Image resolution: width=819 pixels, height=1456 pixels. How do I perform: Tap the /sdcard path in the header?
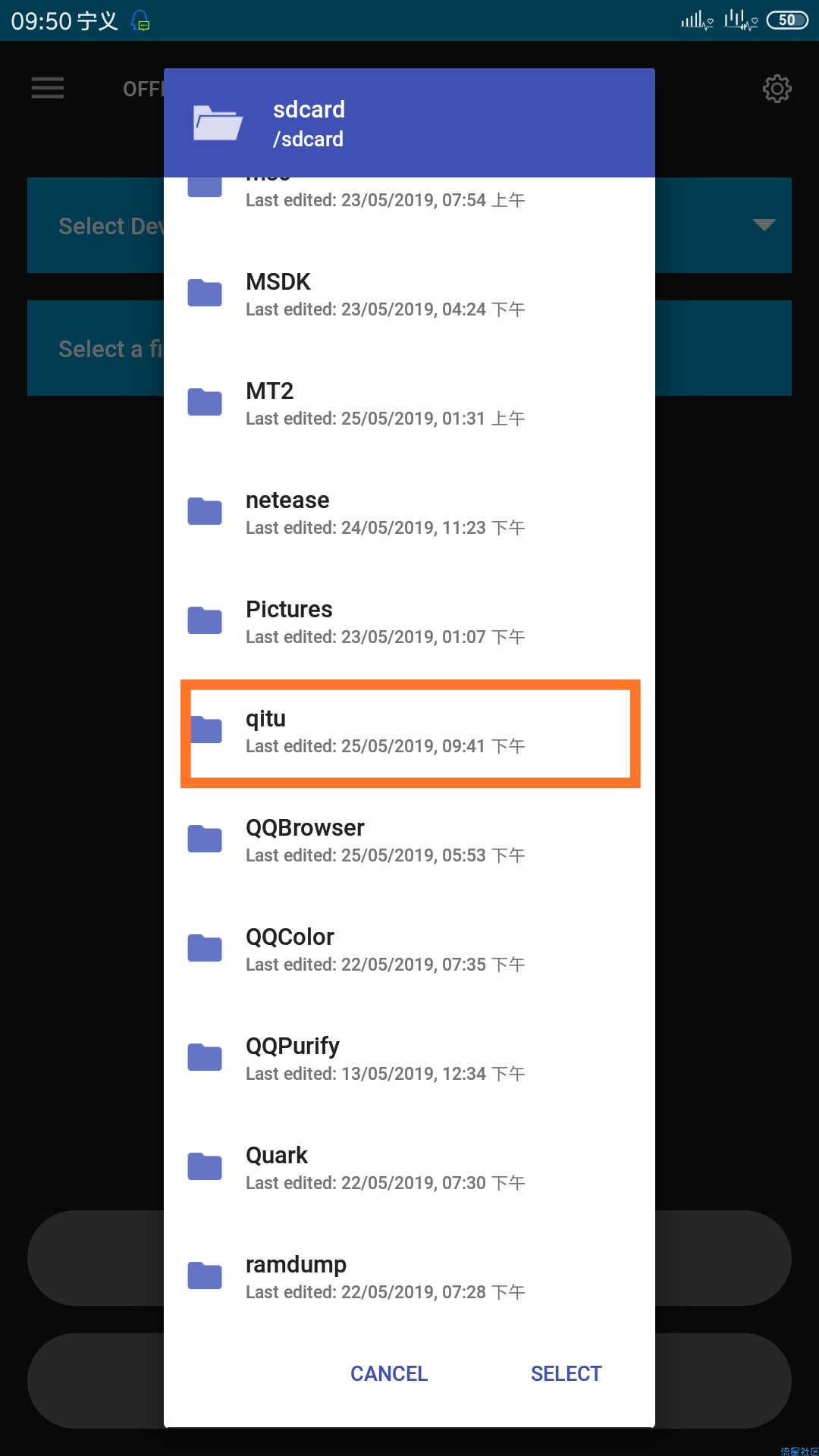point(308,140)
